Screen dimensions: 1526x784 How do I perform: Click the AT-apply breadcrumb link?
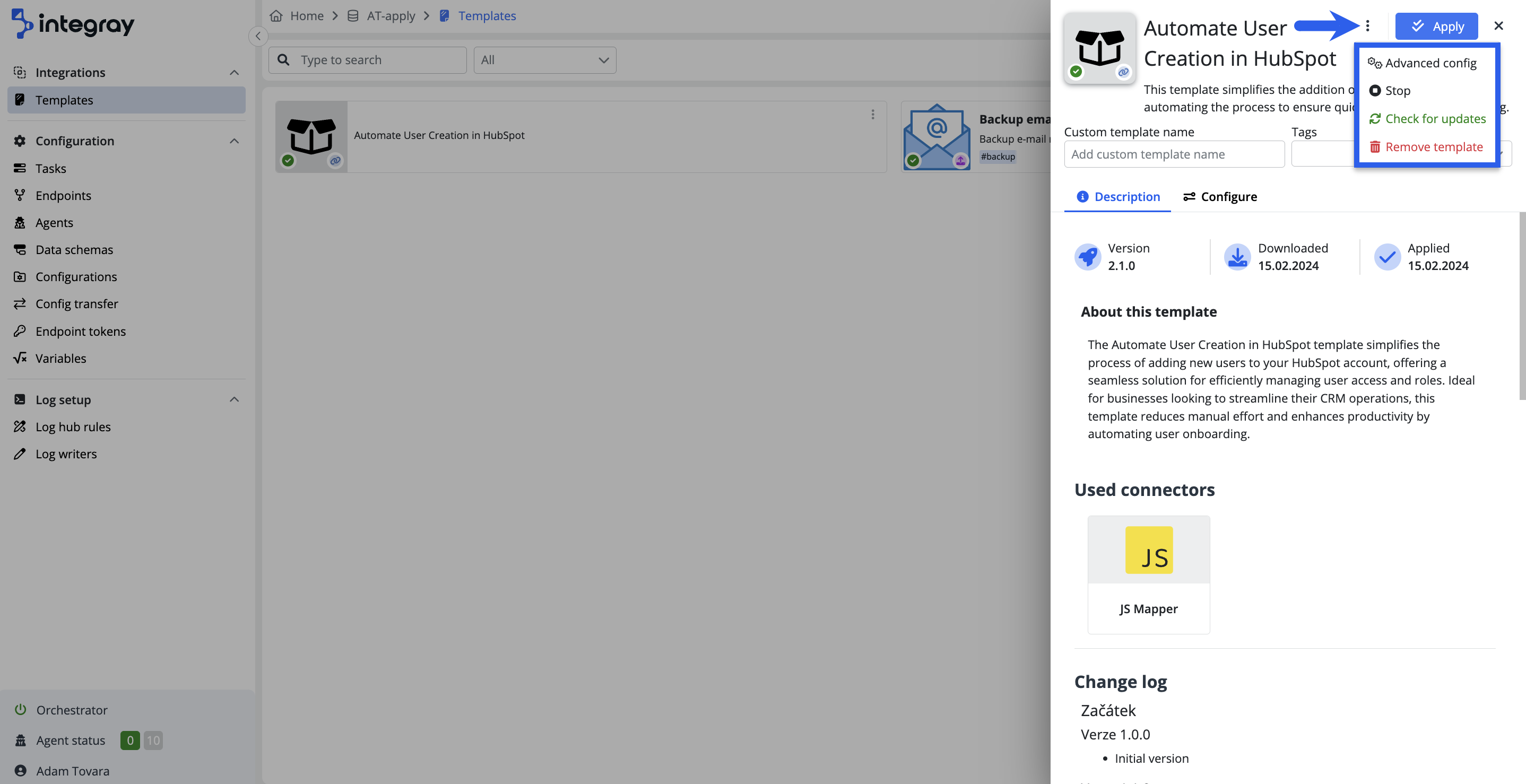click(390, 16)
